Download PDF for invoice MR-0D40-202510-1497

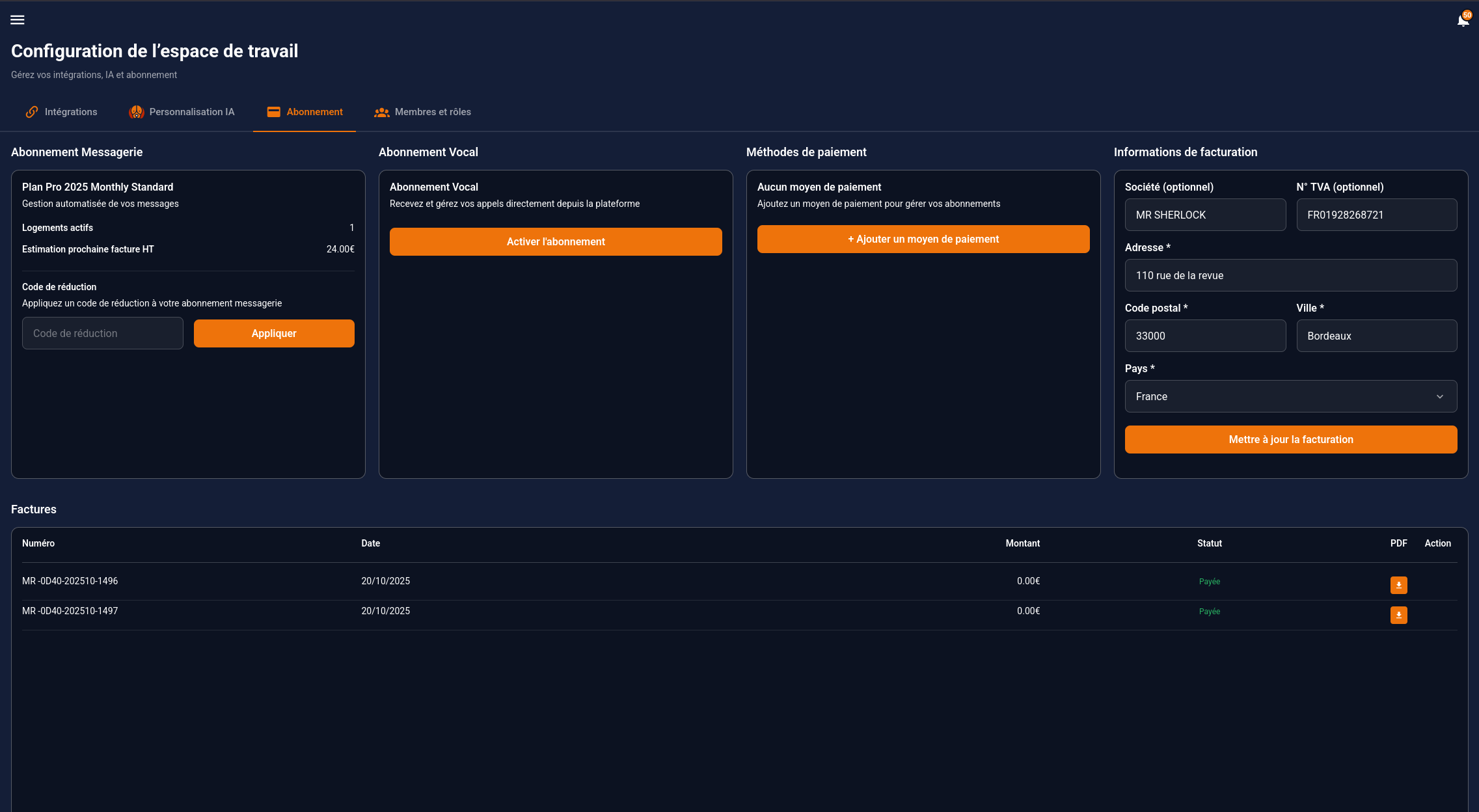coord(1398,615)
